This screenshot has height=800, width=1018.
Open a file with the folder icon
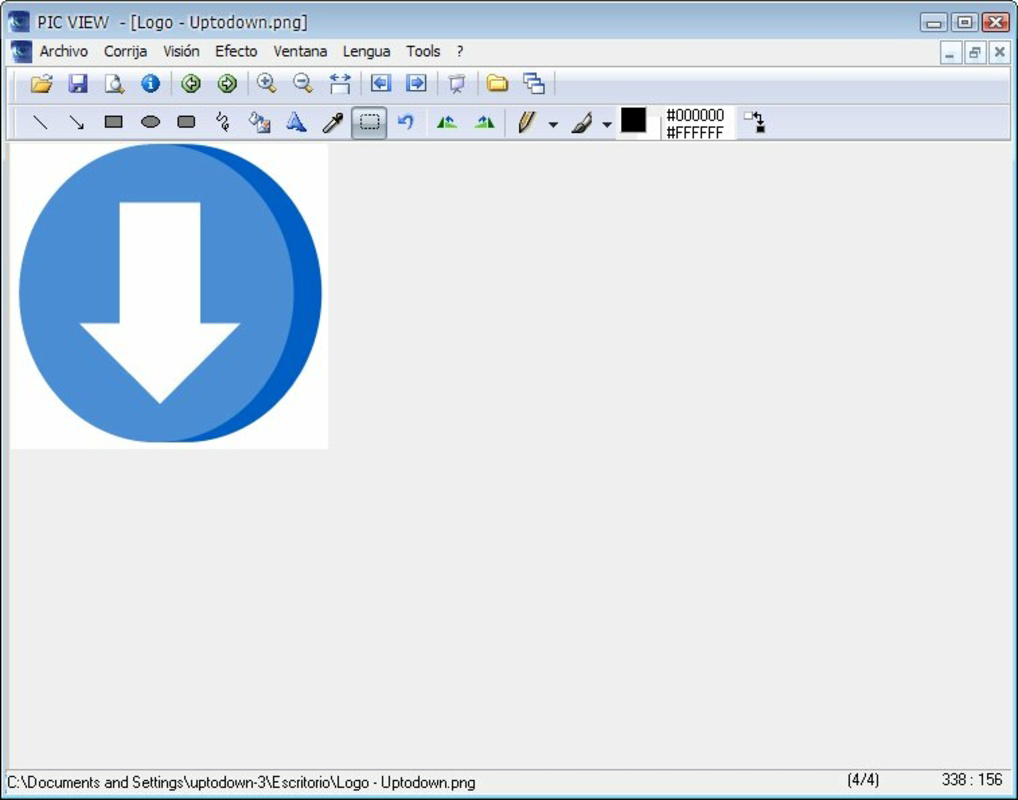[41, 84]
